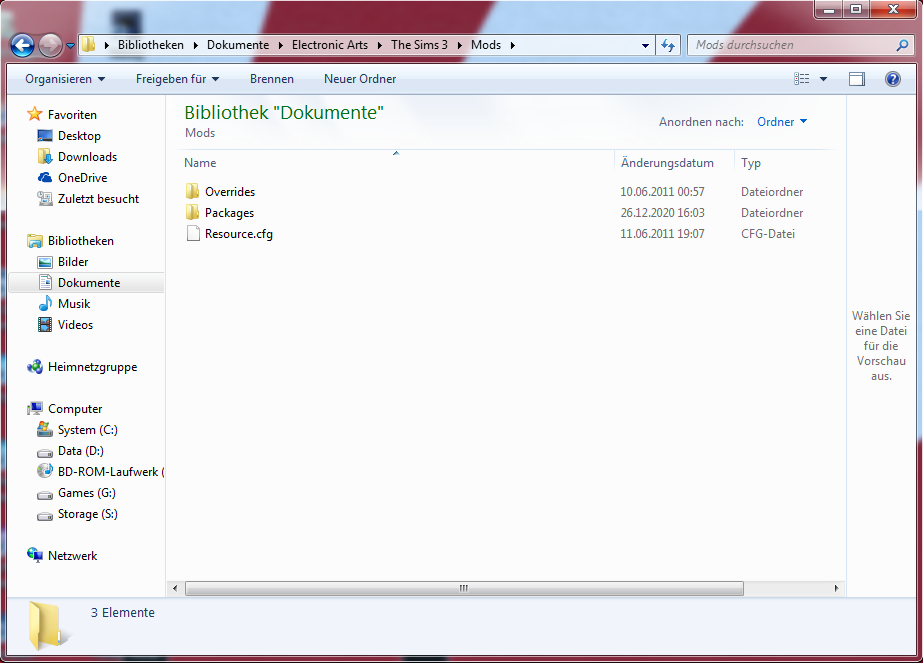Select Mods breadcrumb segment

486,45
